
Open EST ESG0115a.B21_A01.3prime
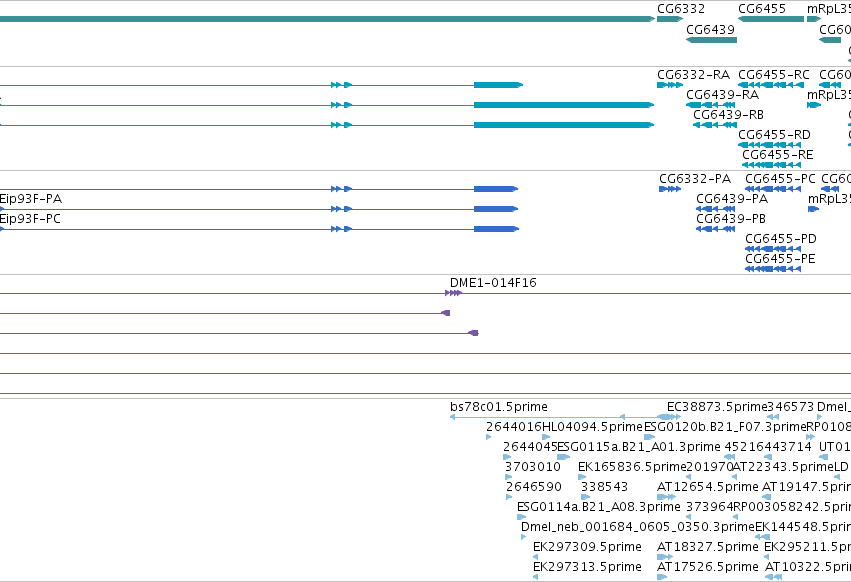point(639,447)
